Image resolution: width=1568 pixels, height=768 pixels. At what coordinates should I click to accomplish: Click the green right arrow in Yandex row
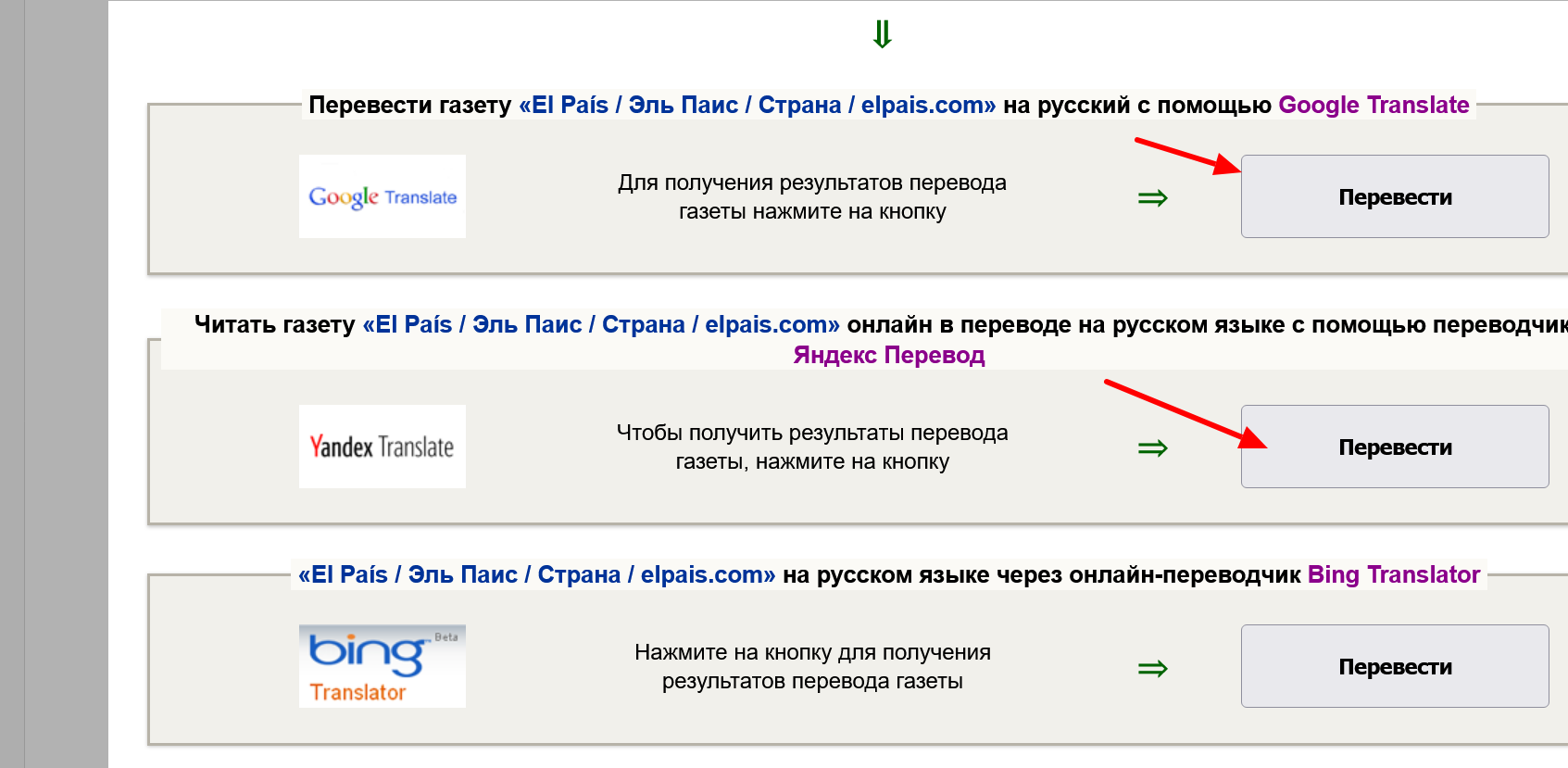[1152, 448]
